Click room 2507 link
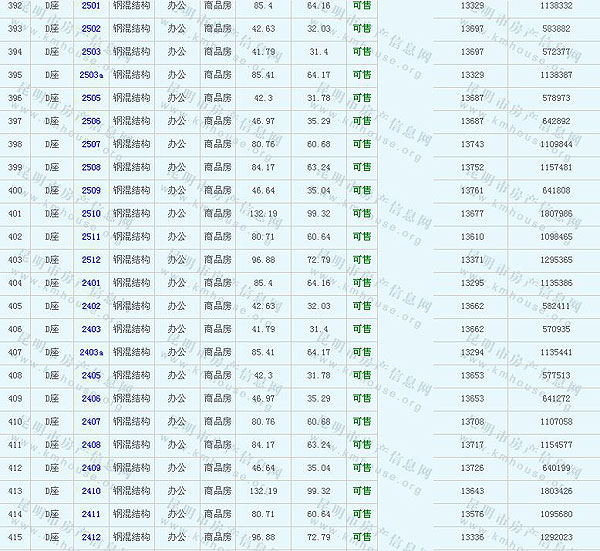600x551 pixels. (91, 144)
